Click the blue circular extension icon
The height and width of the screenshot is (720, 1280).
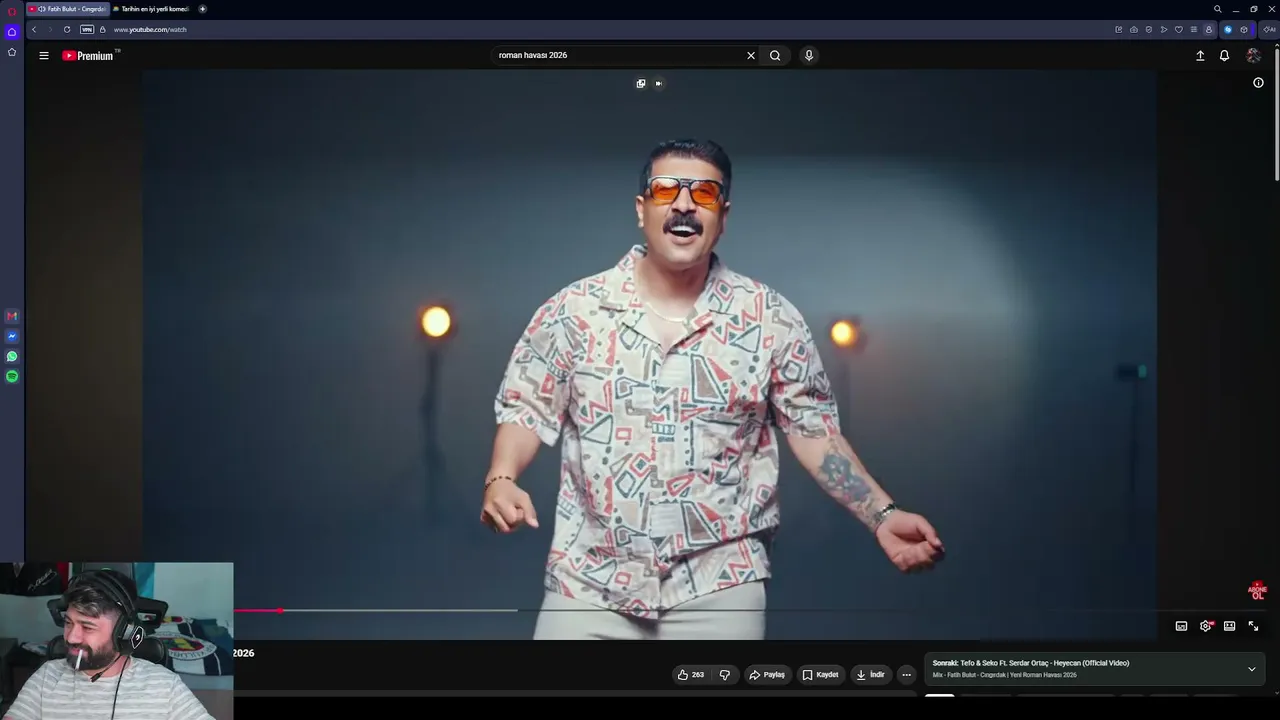click(1228, 30)
